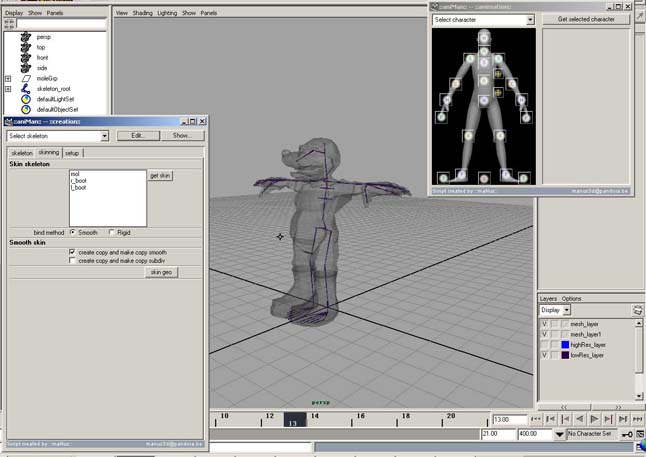
Task: Open the Lighting menu in the viewport
Action: [x=167, y=13]
